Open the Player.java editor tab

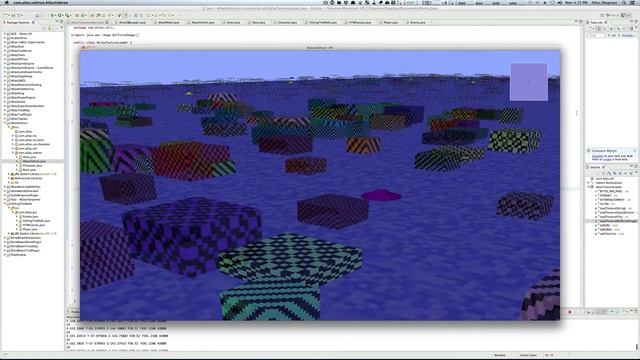pos(391,22)
